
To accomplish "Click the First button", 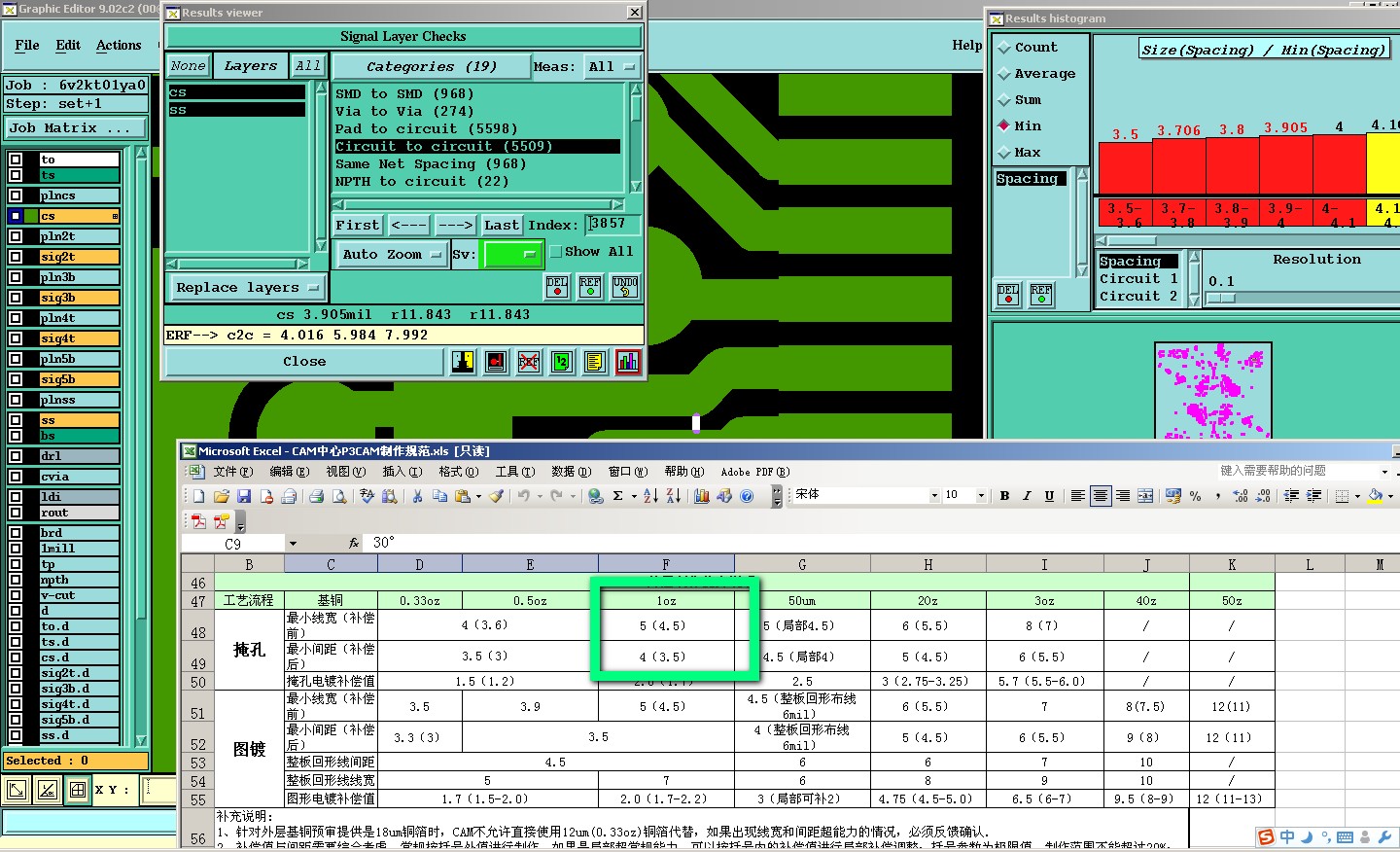I will point(358,226).
